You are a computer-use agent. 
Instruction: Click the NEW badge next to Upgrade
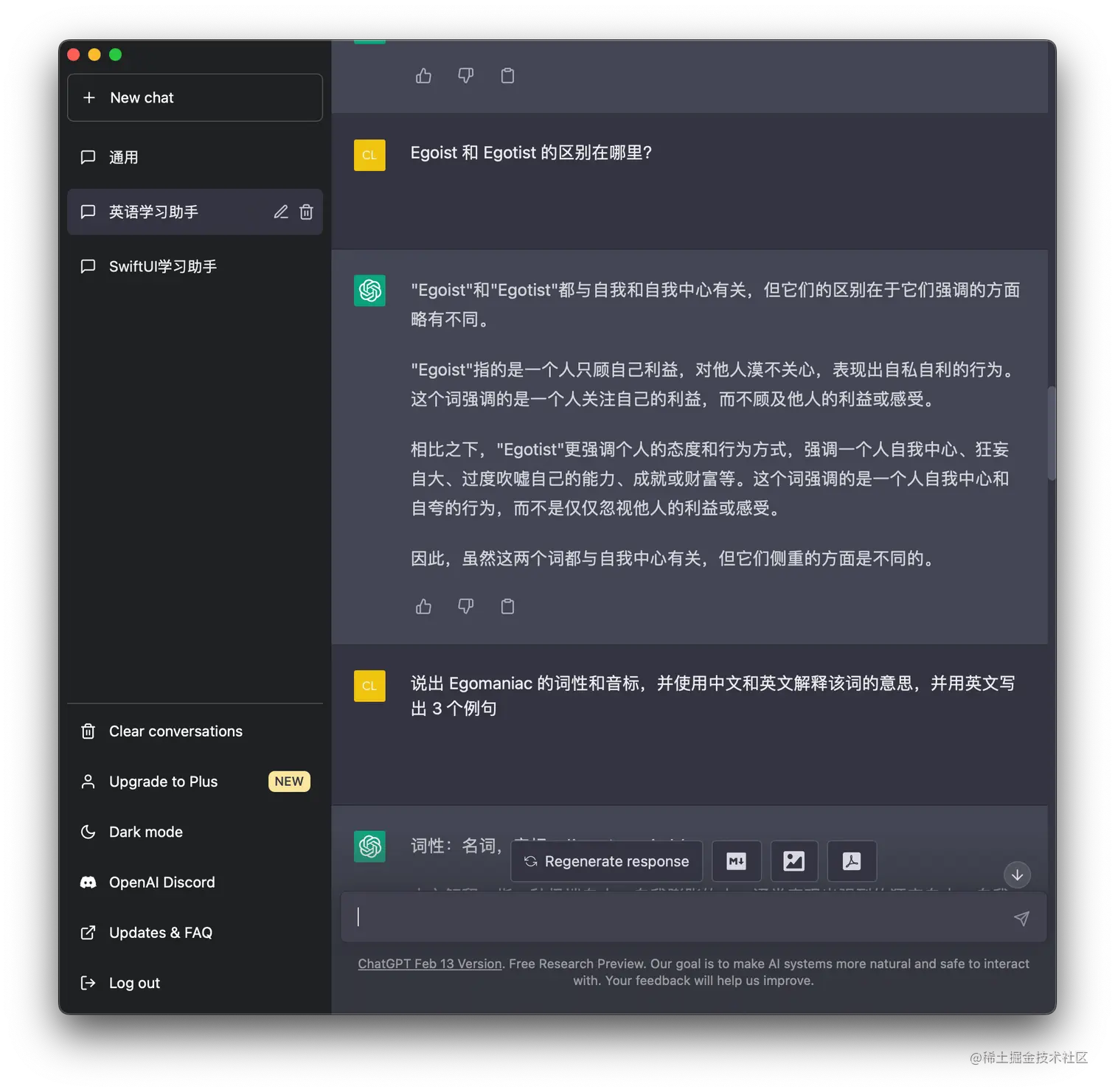pyautogui.click(x=289, y=782)
